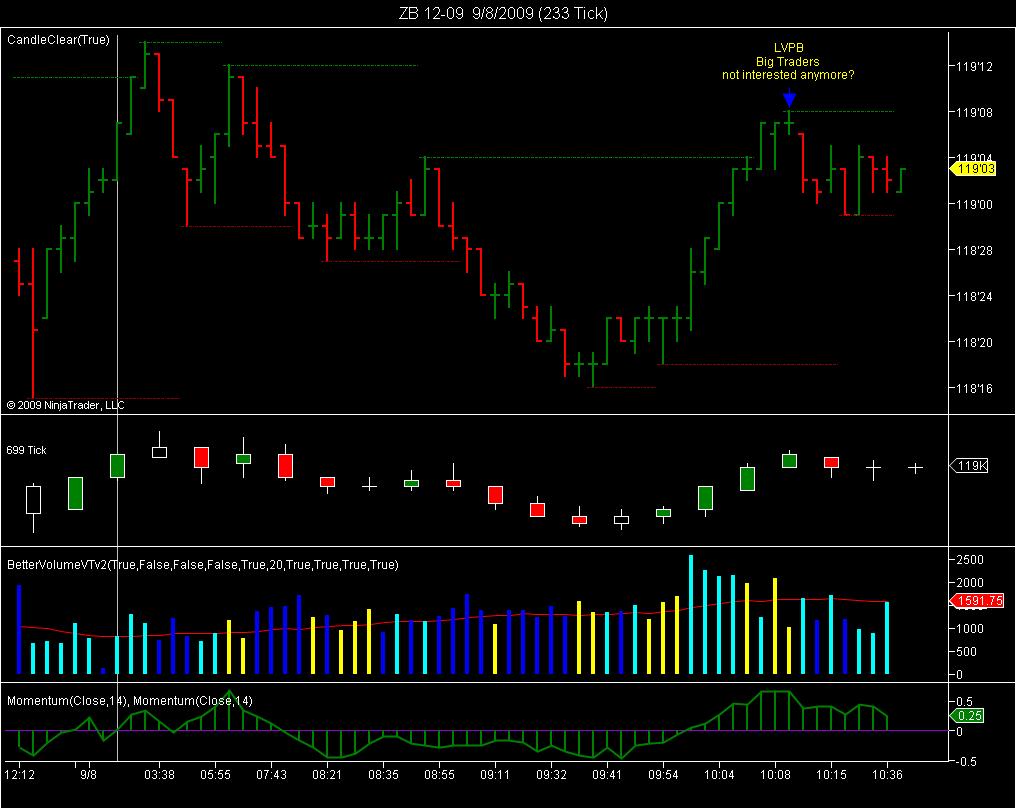The width and height of the screenshot is (1016, 809).
Task: Click the 10:36 time axis label
Action: [x=887, y=775]
